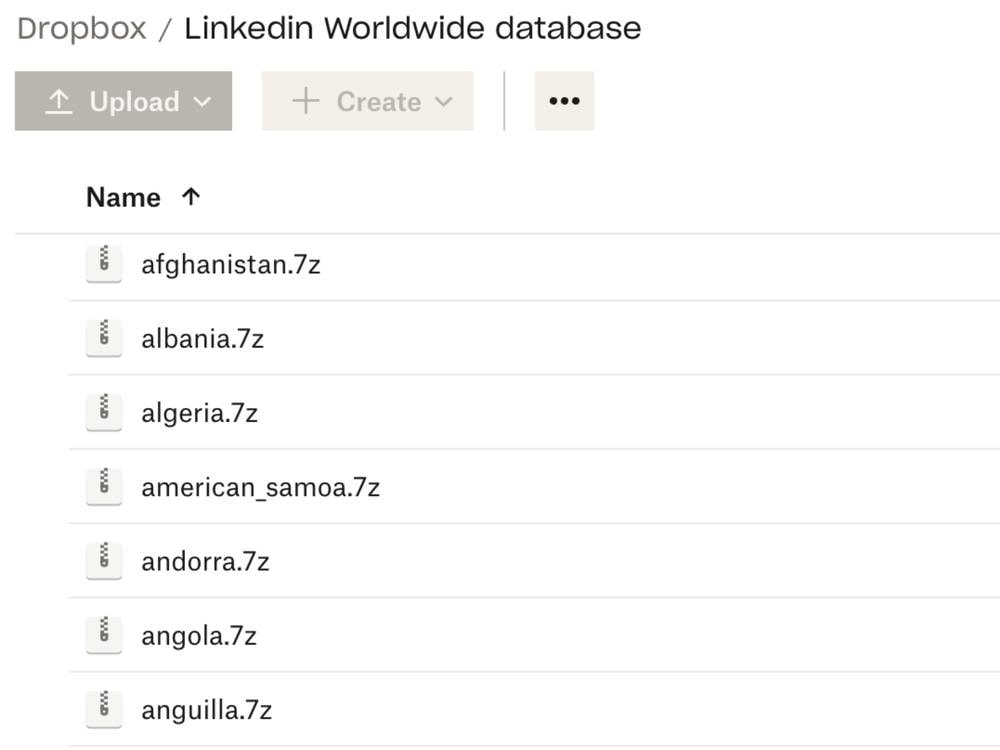This screenshot has height=750, width=1000.
Task: Click the anguilla.7z archive icon
Action: pyautogui.click(x=104, y=709)
